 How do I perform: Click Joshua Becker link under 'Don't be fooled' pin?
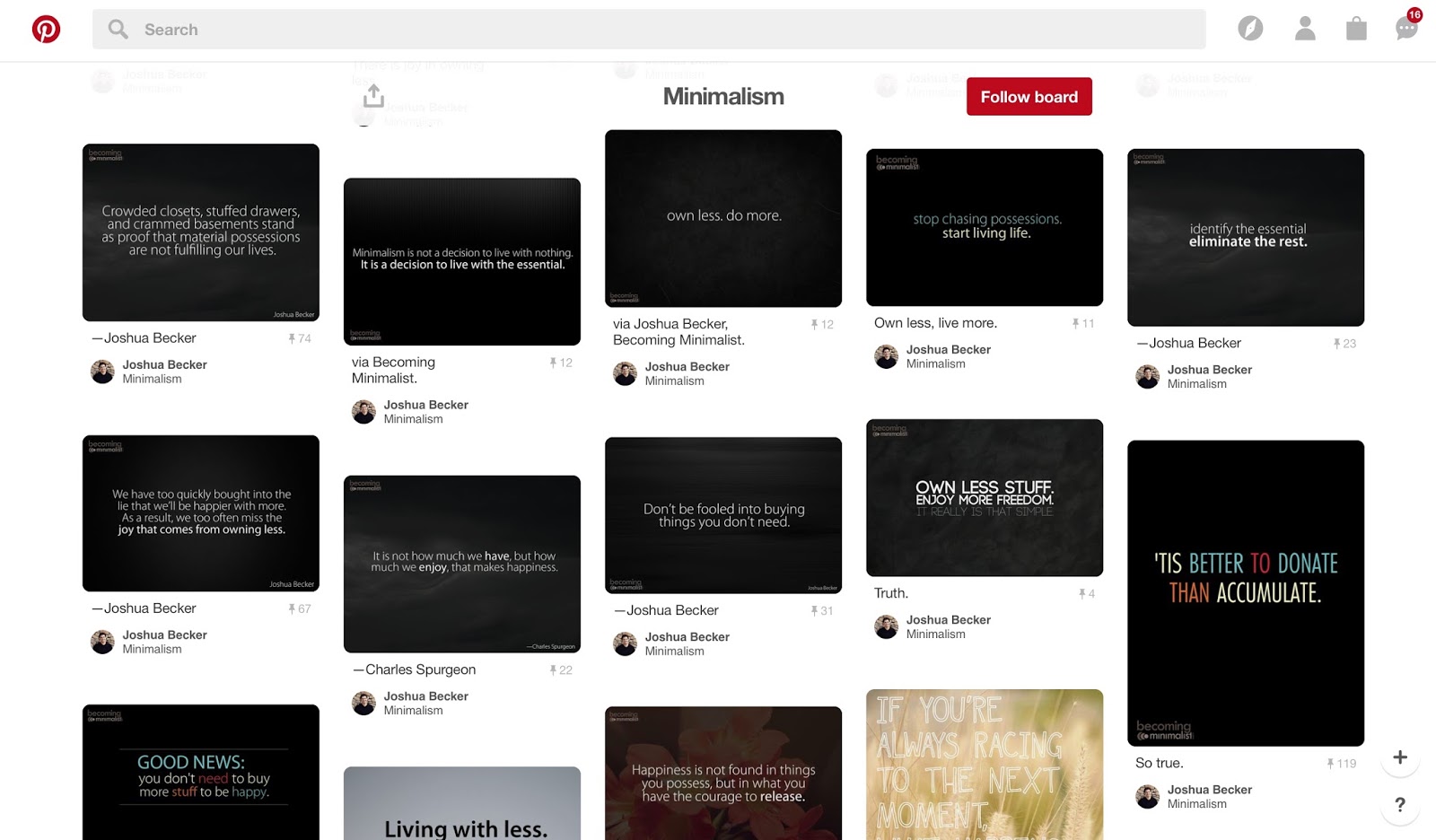pos(687,636)
